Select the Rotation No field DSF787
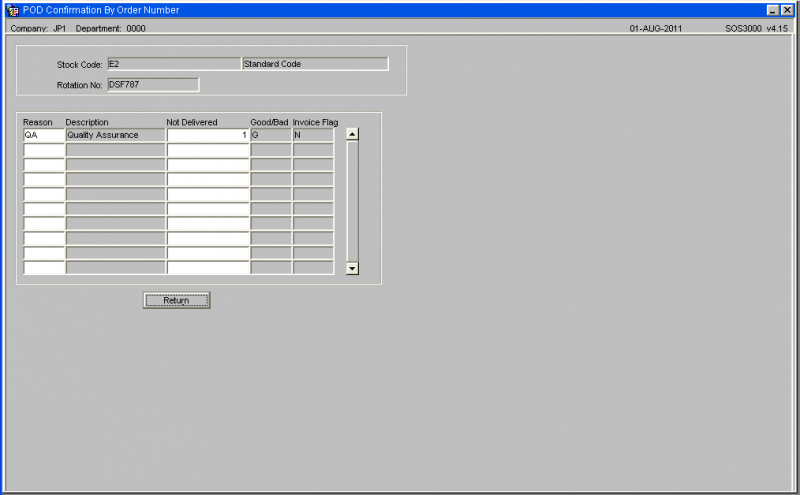 153,85
